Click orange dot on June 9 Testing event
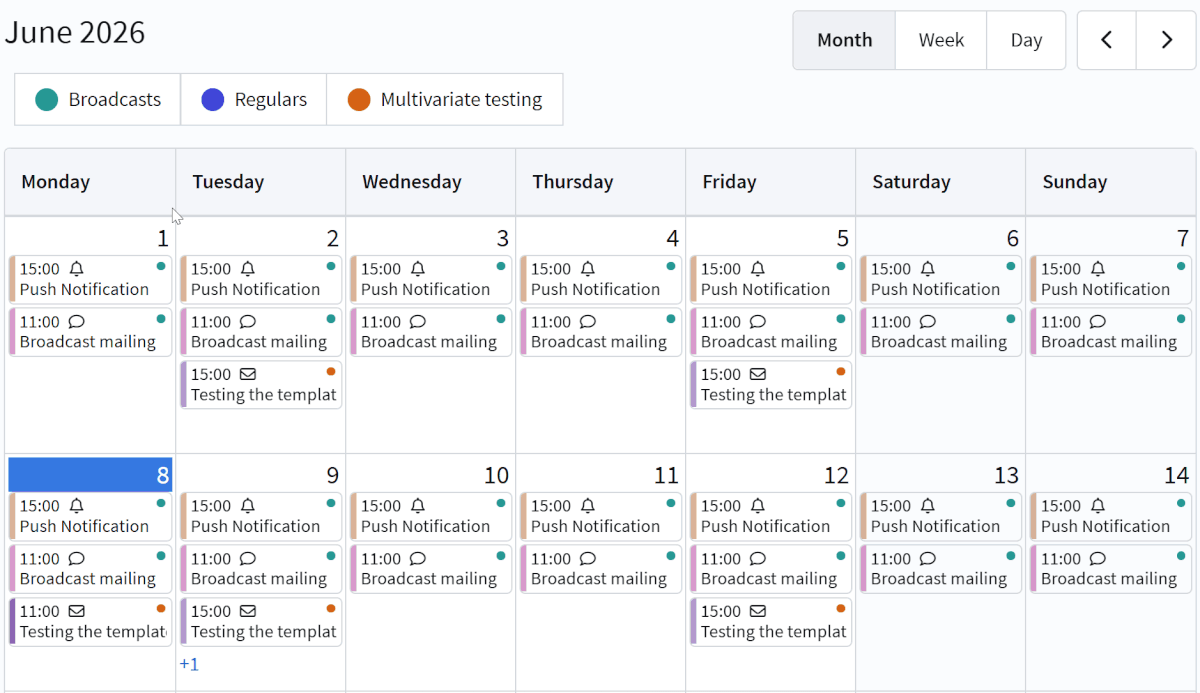The image size is (1200, 693). point(331,608)
